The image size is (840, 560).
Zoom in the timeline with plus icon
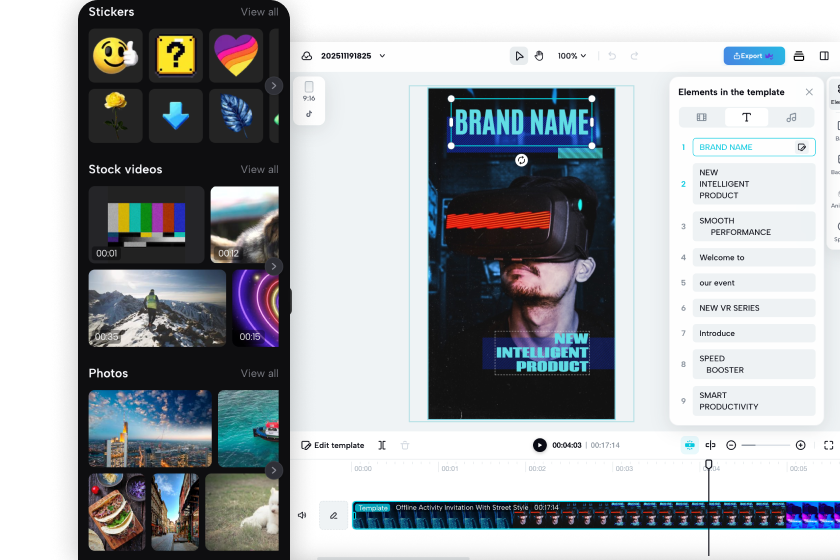point(800,445)
